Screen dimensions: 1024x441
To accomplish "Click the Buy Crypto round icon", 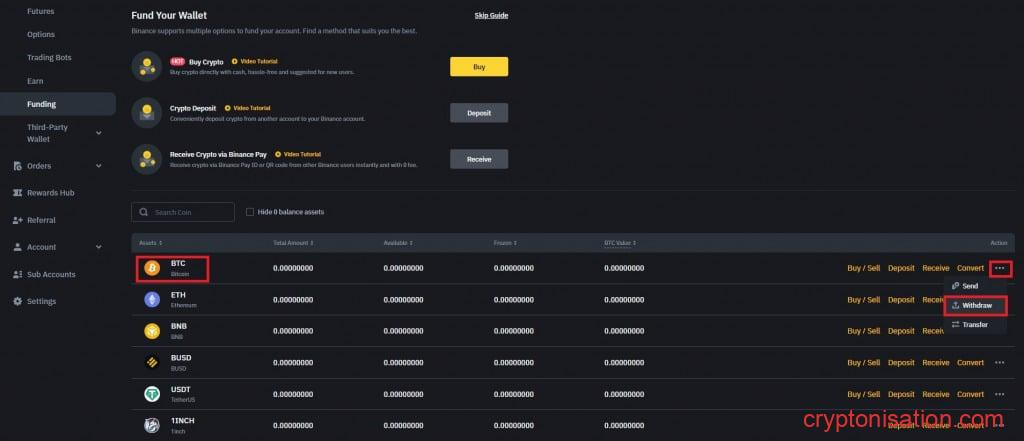I will 146,67.
